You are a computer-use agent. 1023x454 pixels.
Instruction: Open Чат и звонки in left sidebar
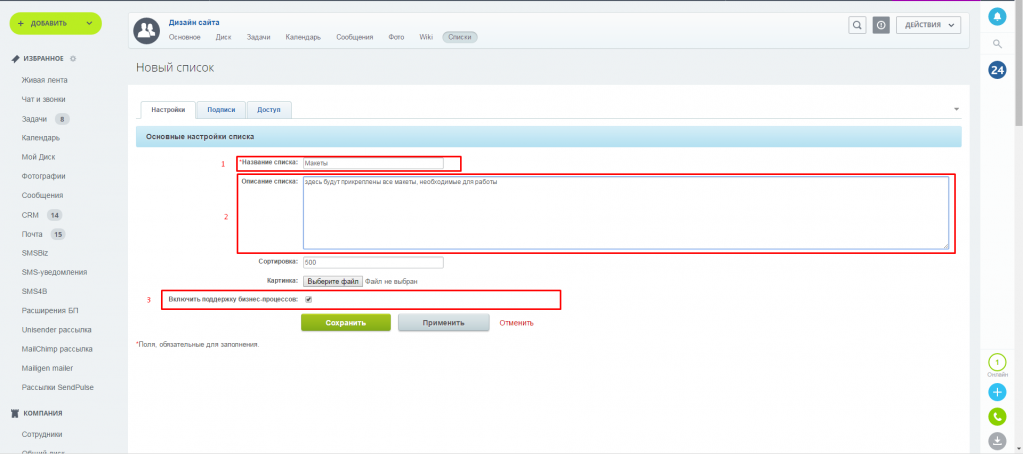(x=43, y=100)
